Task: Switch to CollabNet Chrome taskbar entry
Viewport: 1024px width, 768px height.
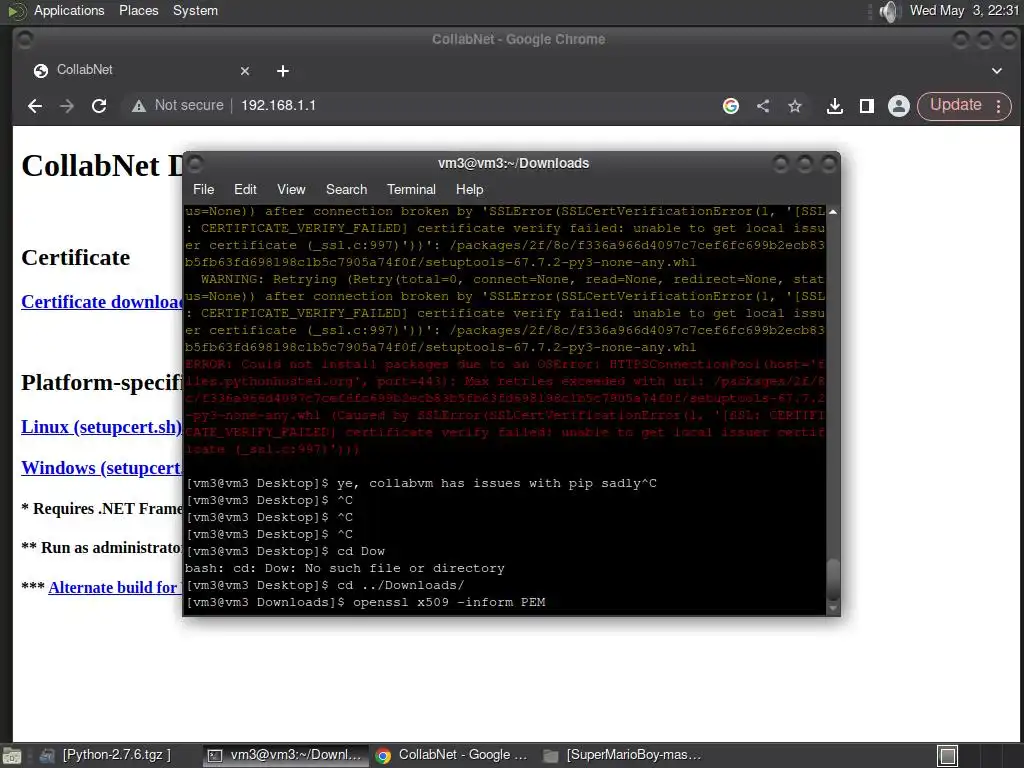Action: tap(452, 755)
